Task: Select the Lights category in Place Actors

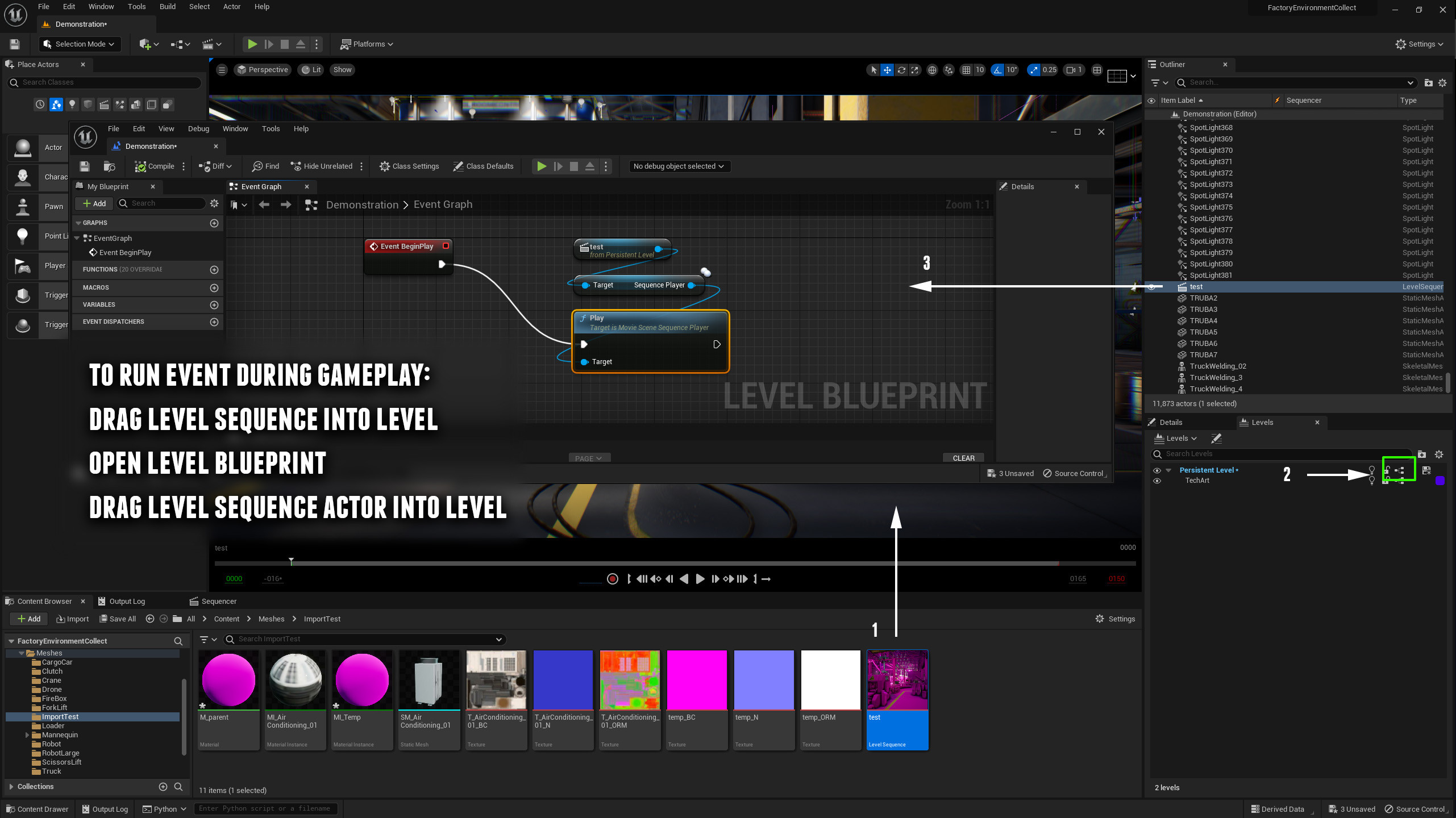Action: click(72, 105)
